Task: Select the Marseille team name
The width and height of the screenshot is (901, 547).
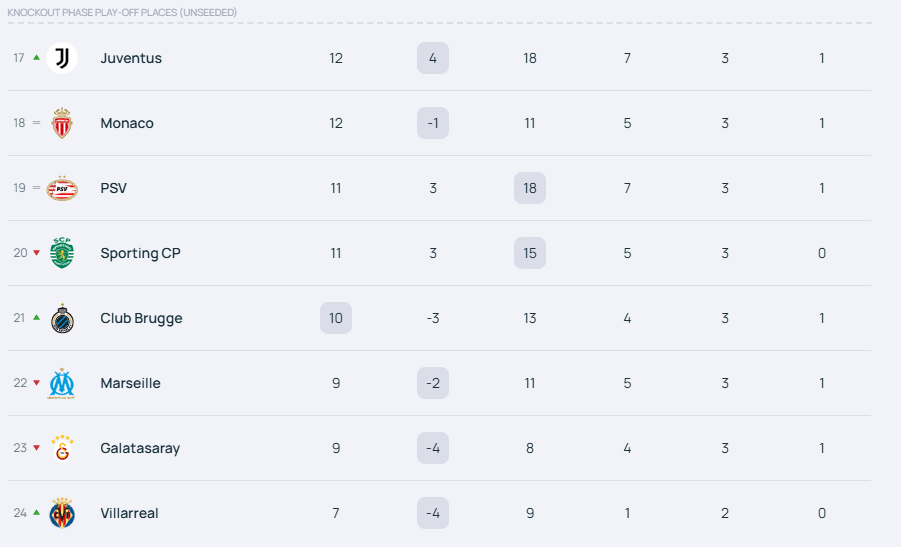Action: click(x=130, y=383)
